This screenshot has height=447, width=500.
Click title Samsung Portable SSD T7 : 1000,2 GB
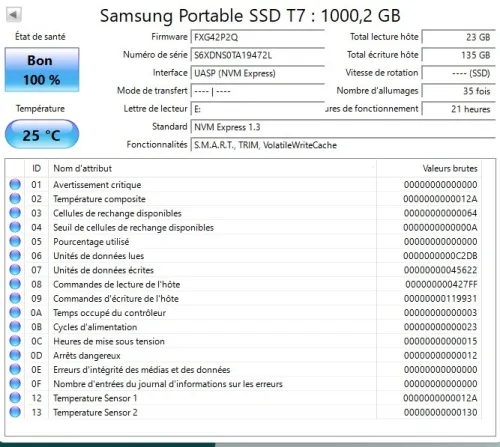[250, 16]
